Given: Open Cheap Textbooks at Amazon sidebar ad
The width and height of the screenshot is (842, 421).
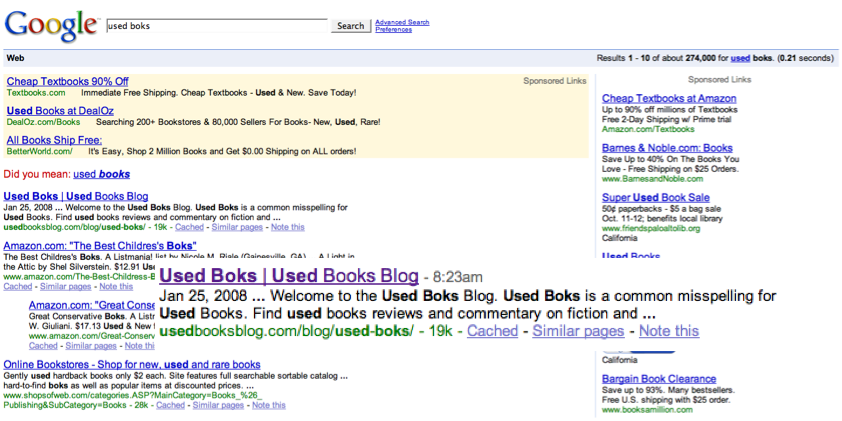Looking at the screenshot, I should tap(669, 99).
